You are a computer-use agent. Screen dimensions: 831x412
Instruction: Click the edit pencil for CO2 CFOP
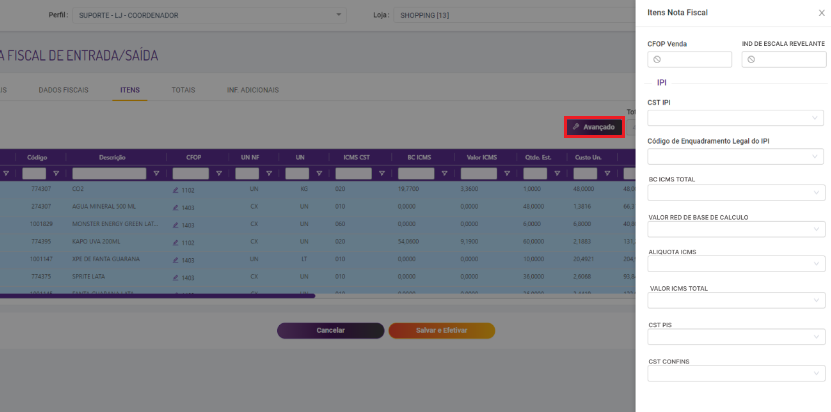point(175,190)
